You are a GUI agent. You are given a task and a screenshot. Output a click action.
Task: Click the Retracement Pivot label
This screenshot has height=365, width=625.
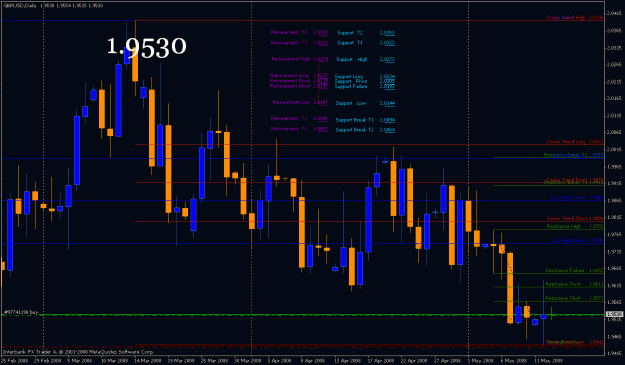(290, 81)
